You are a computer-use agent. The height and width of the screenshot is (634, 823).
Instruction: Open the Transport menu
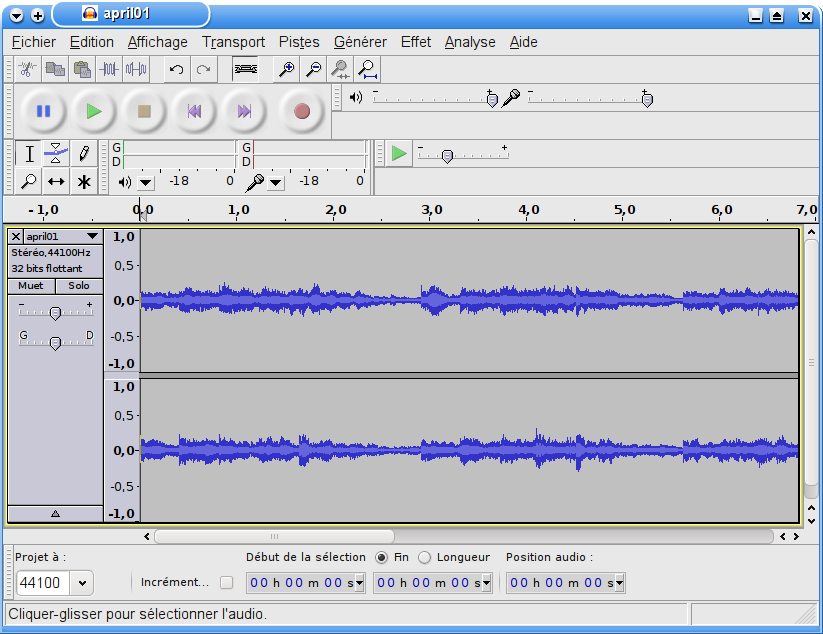pos(234,42)
